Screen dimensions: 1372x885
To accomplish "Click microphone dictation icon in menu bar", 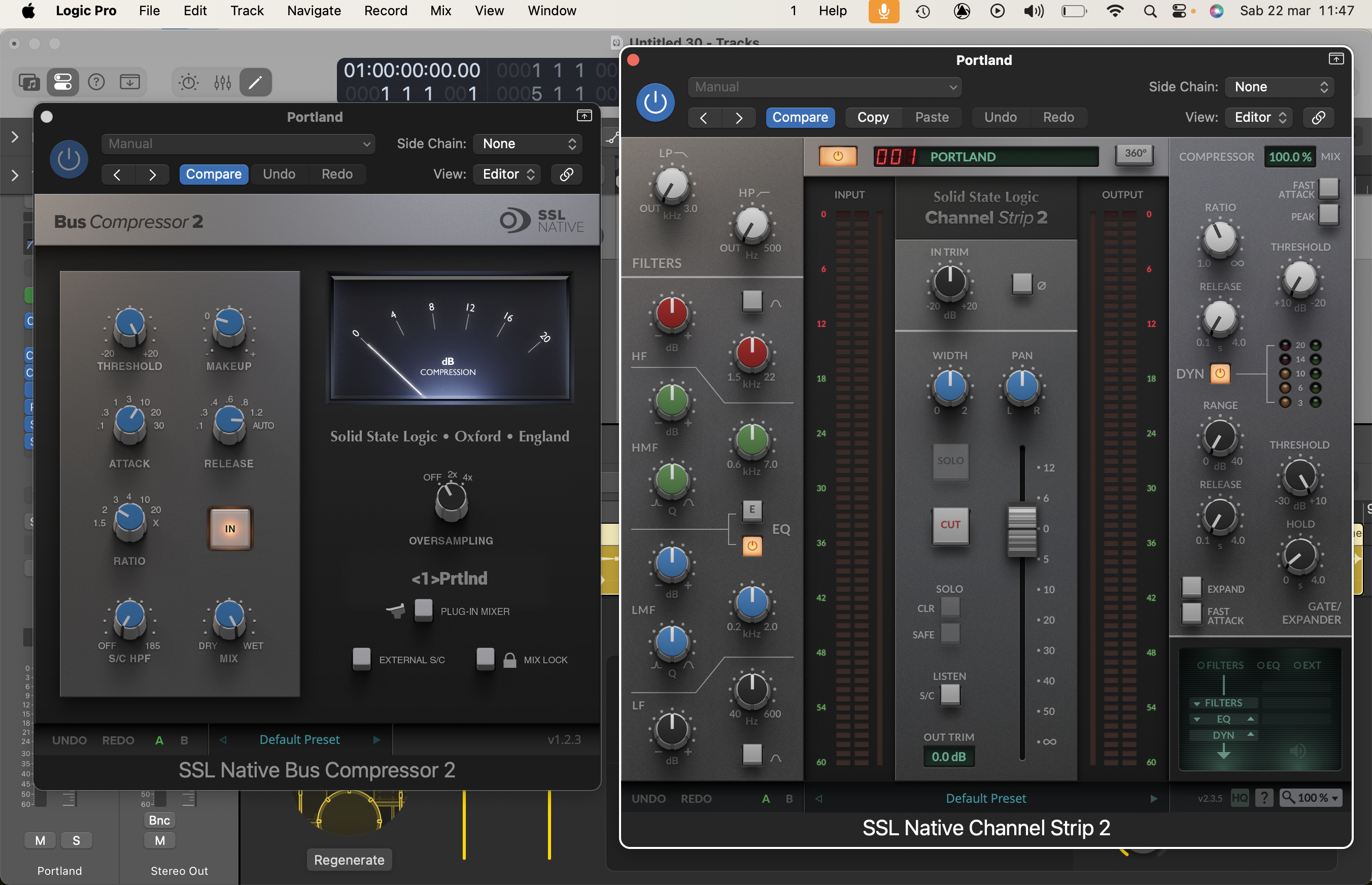I will [883, 11].
